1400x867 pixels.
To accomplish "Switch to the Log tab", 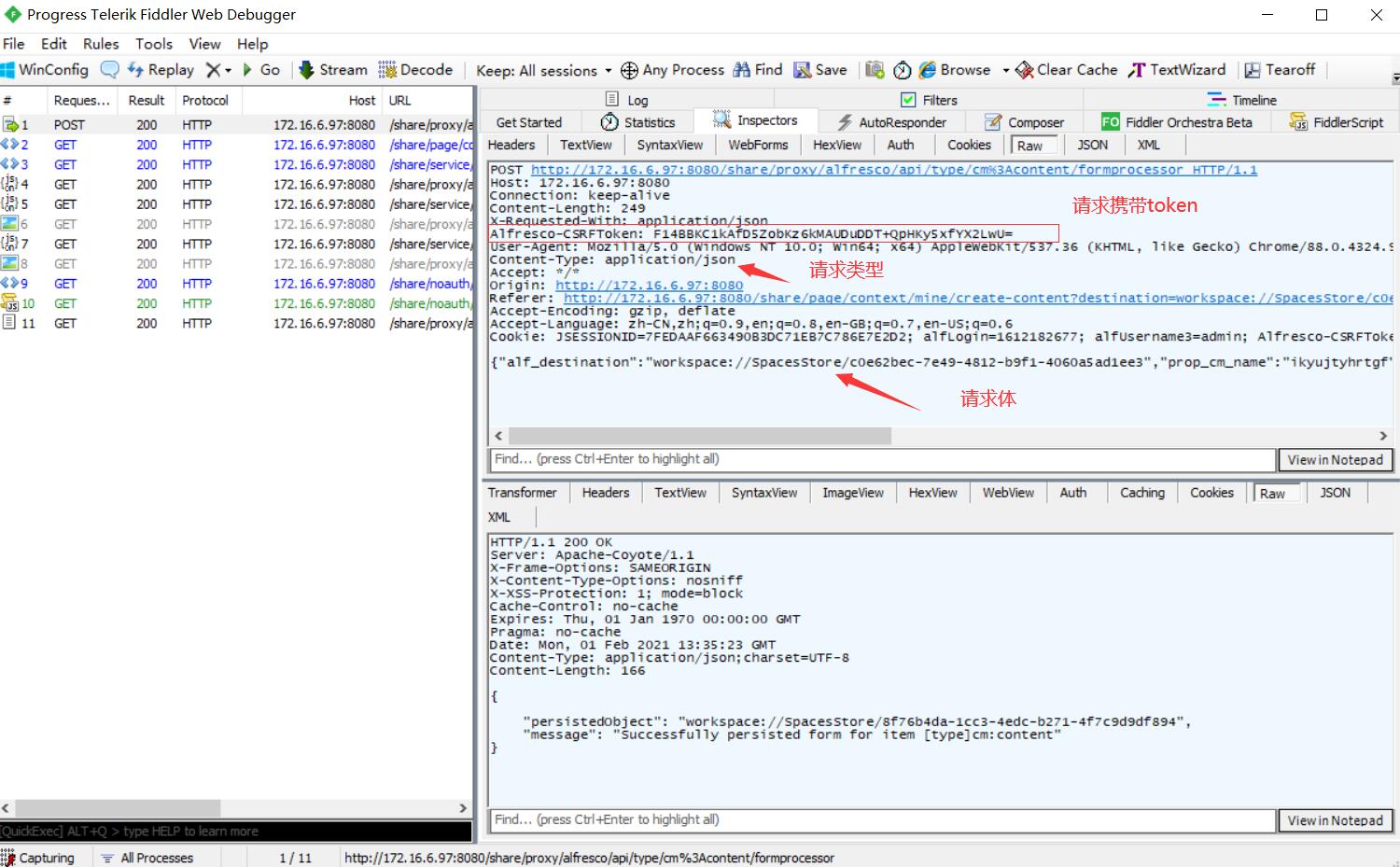I will pyautogui.click(x=626, y=100).
